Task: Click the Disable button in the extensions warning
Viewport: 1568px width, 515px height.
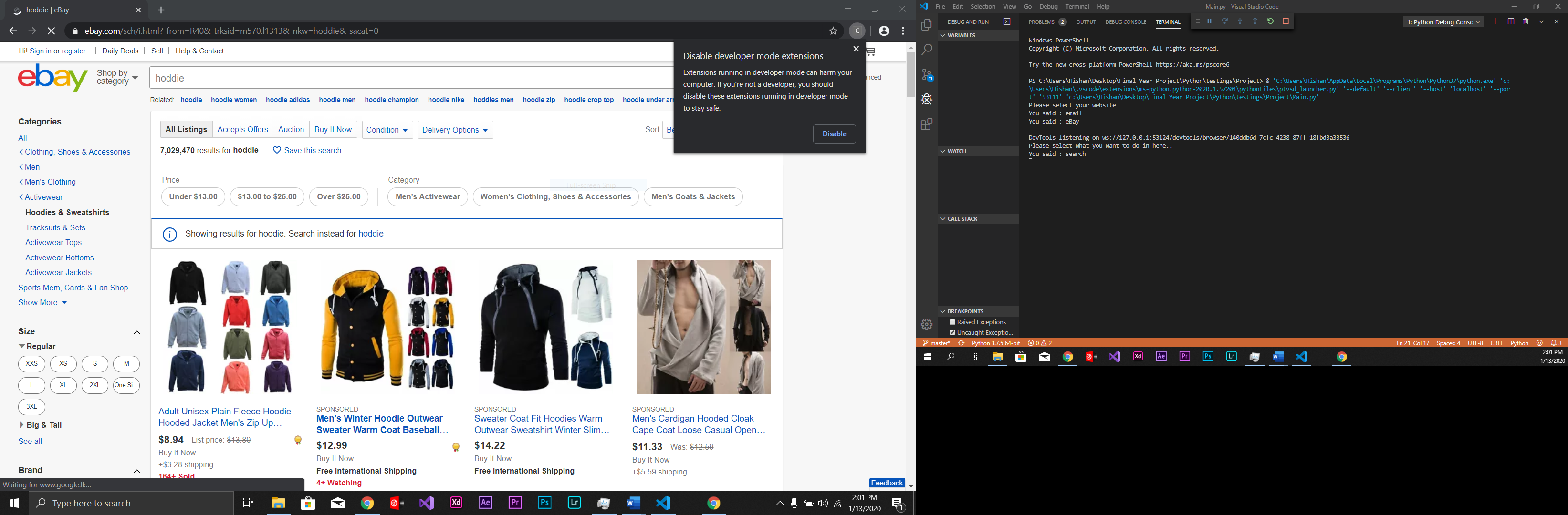Action: pos(834,134)
